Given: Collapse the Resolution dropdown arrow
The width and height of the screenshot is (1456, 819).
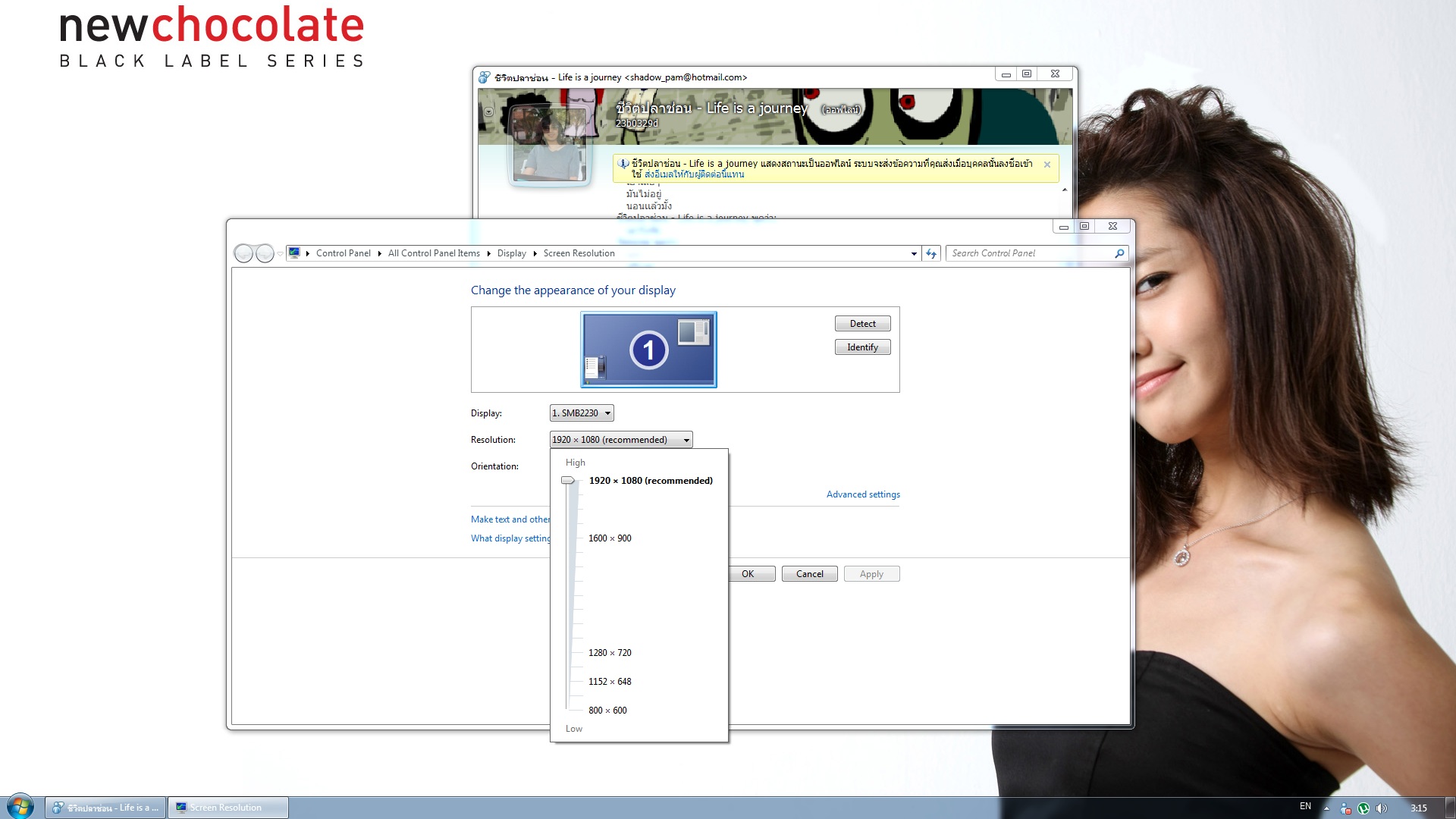Looking at the screenshot, I should (x=686, y=440).
